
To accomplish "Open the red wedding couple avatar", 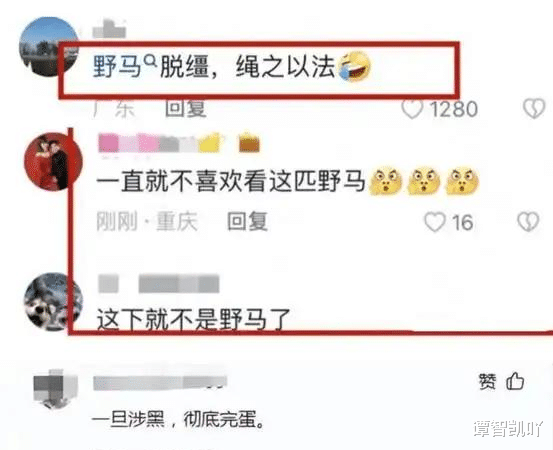I will click(53, 162).
